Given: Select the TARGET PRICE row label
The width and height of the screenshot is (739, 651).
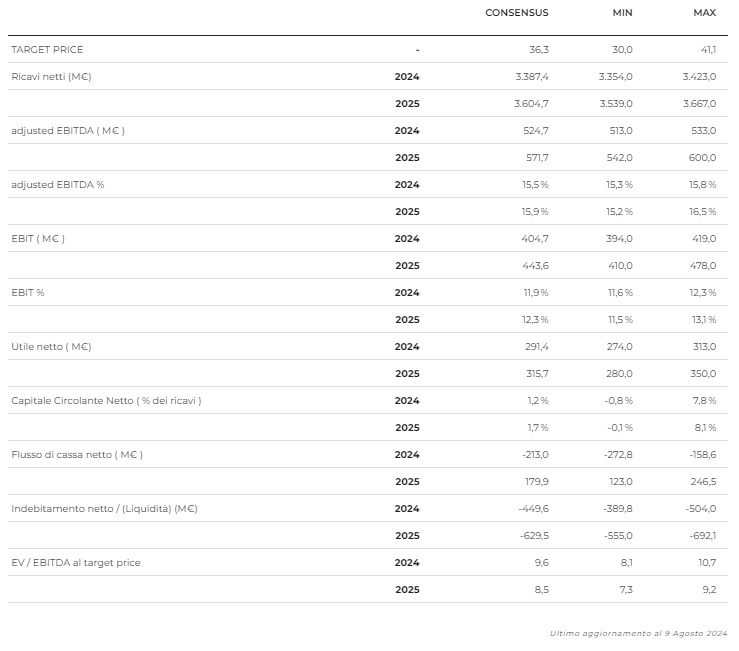Looking at the screenshot, I should [x=47, y=49].
